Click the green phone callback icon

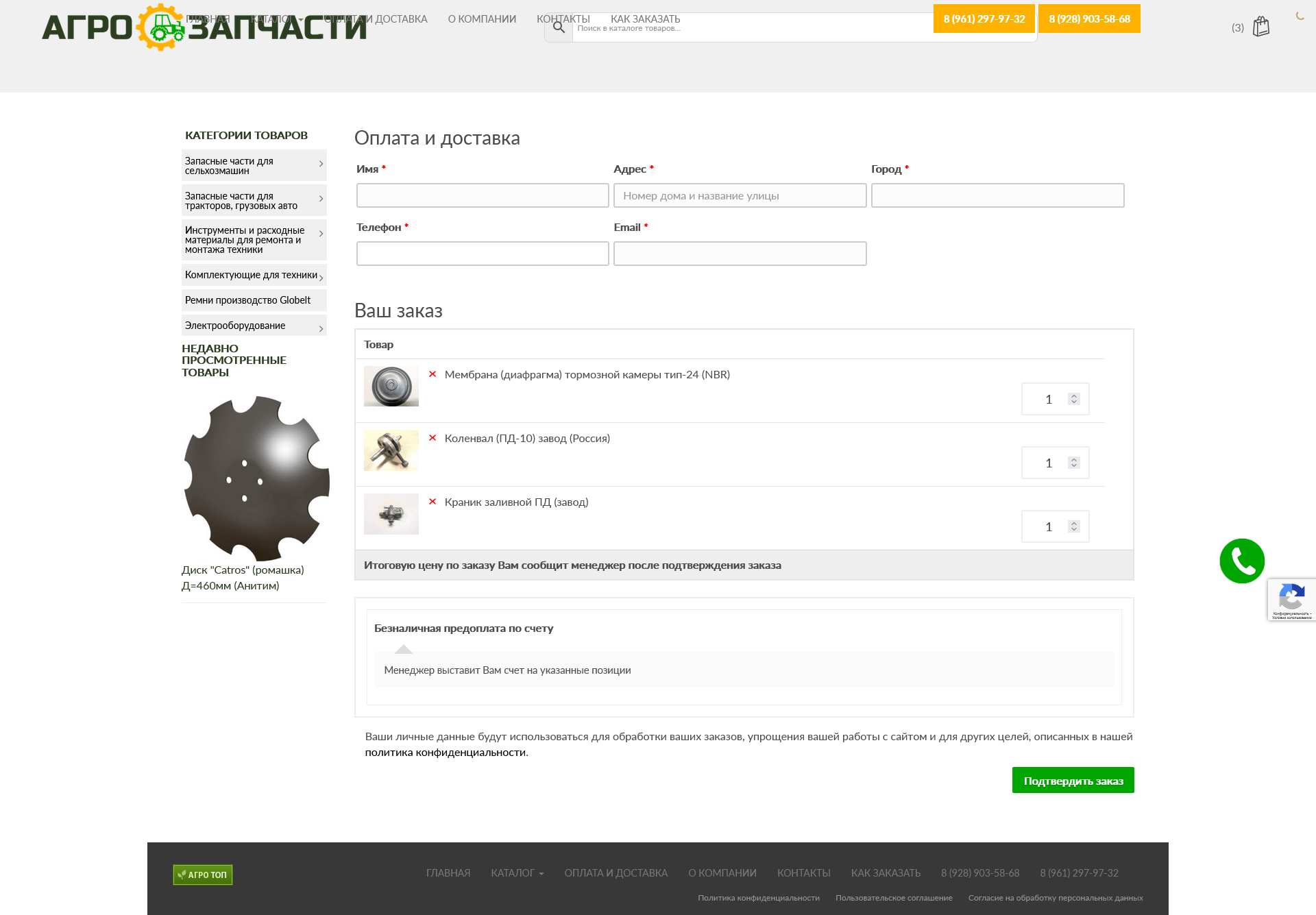point(1241,561)
